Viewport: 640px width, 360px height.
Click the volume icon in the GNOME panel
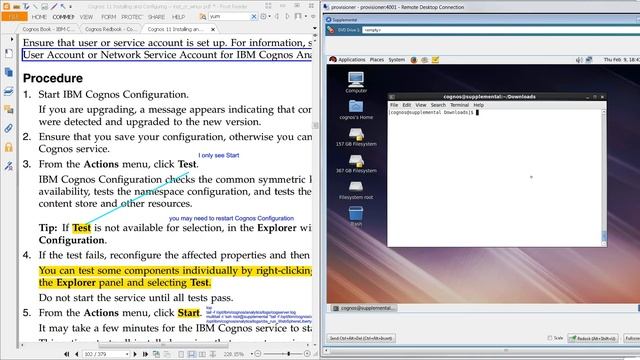(x=579, y=60)
